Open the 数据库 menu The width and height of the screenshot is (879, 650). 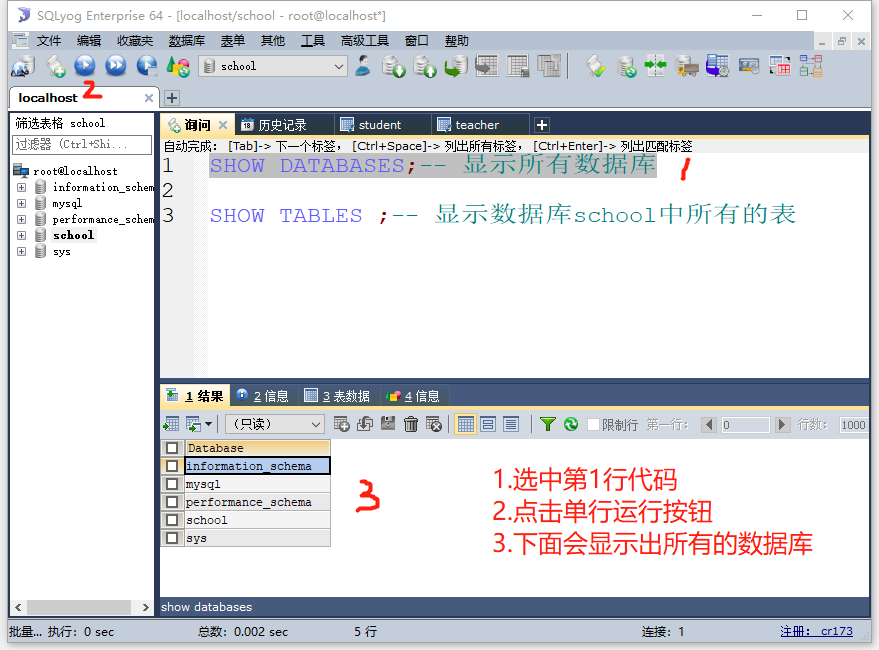pos(187,41)
